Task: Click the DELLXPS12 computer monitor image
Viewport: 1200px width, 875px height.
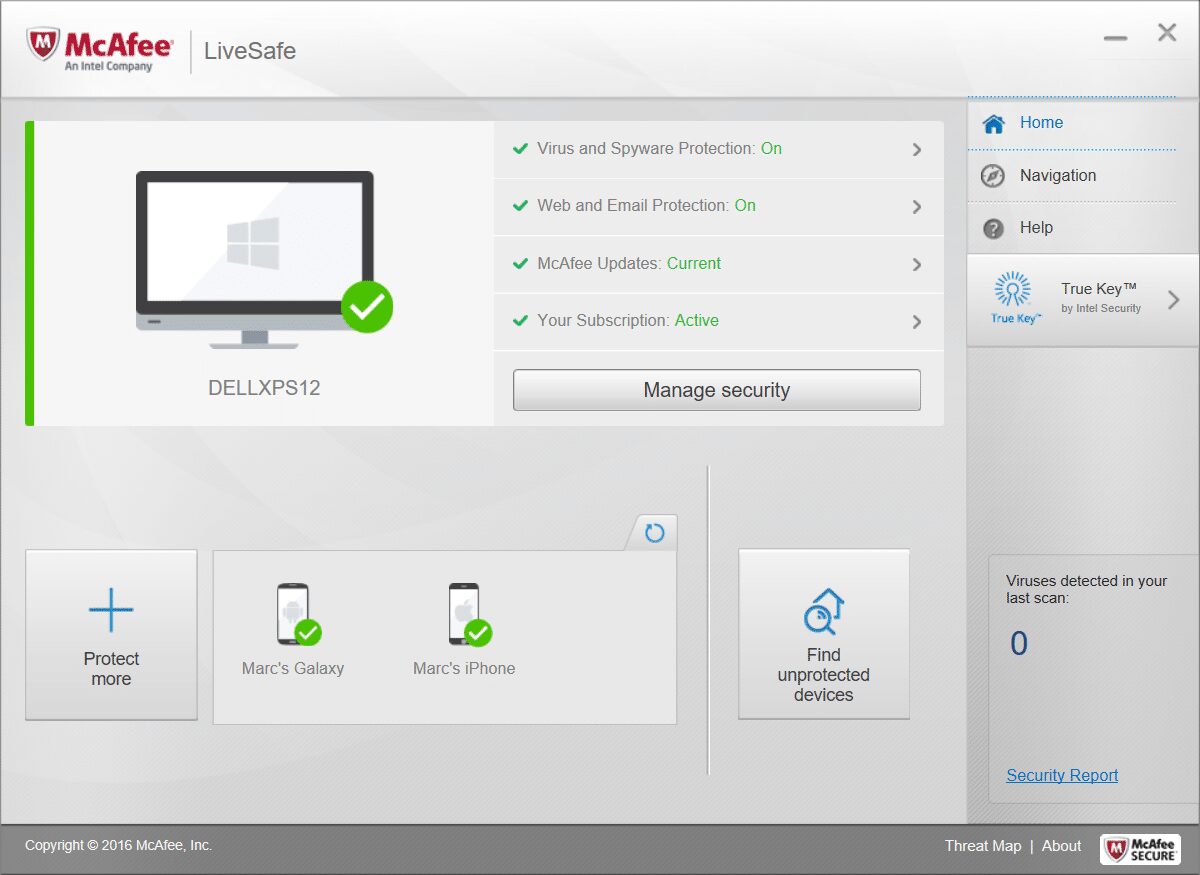Action: (255, 259)
